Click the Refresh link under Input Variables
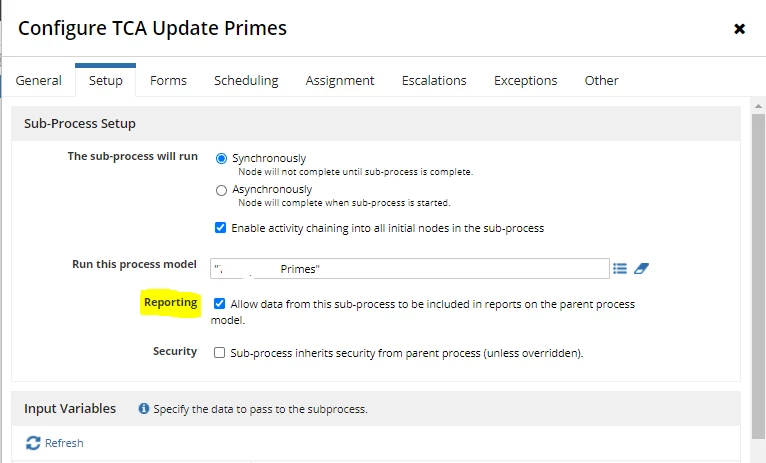This screenshot has height=463, width=766. pos(64,443)
